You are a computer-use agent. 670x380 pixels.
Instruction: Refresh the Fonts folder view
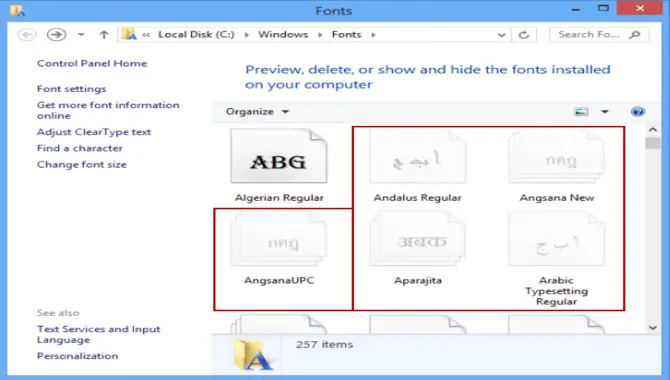524,35
